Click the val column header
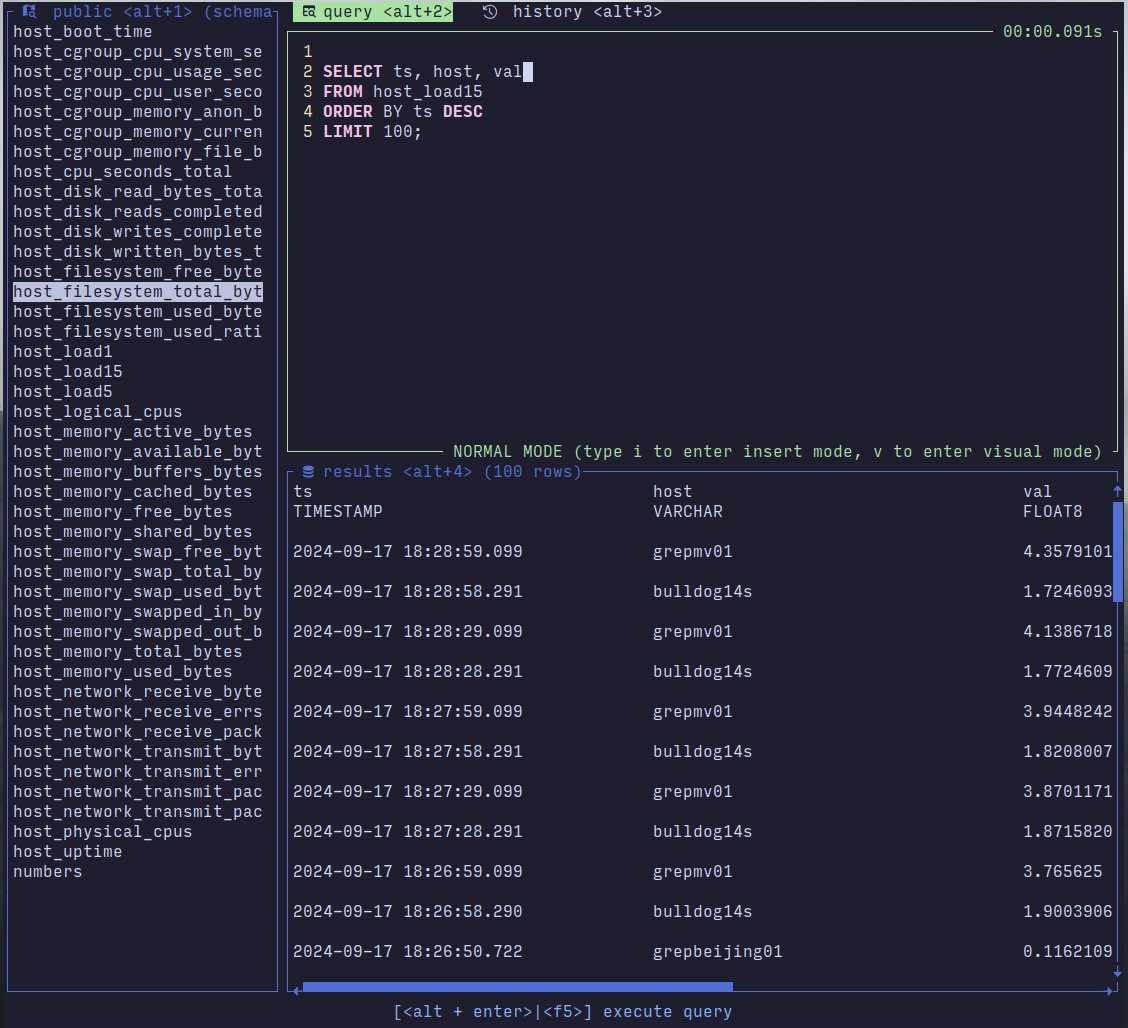Screen dimensions: 1128x1028 1037,492
